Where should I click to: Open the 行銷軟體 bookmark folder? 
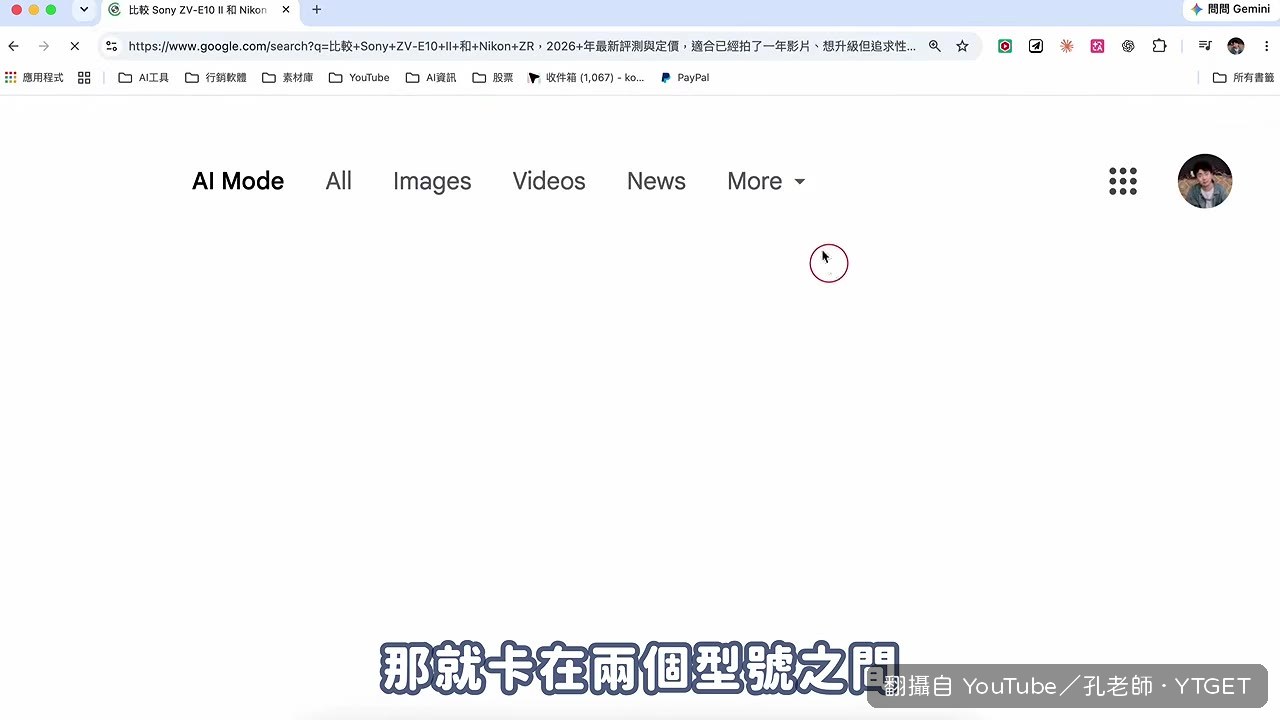216,77
